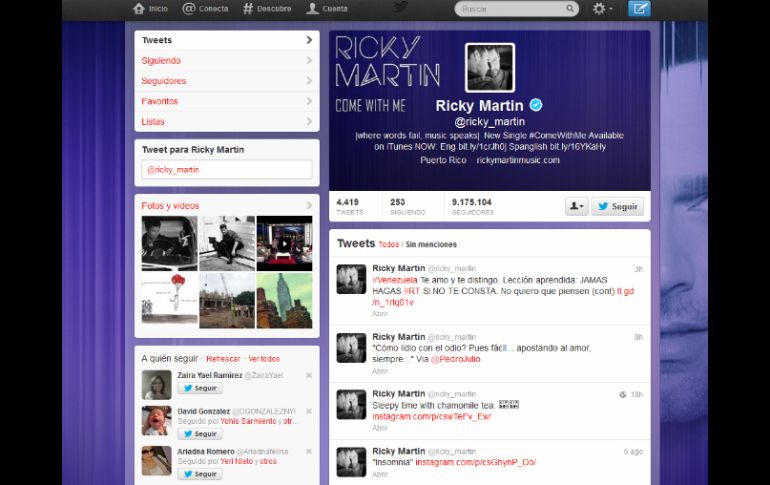
Task: Open the @PedroJulio mention link
Action: (x=455, y=359)
